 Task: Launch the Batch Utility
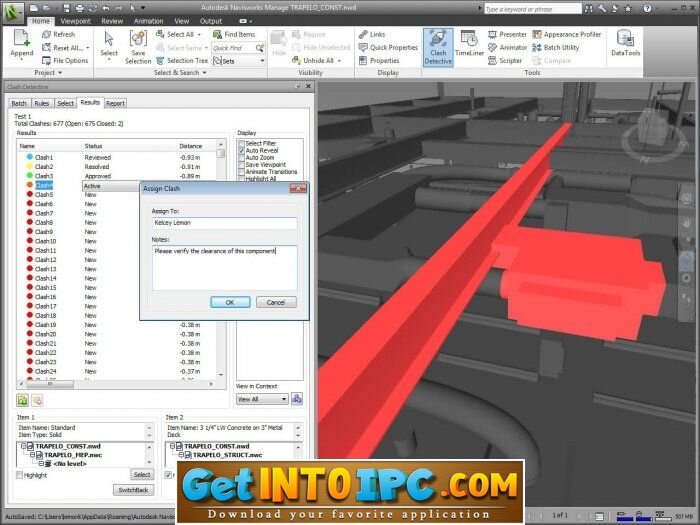tap(556, 47)
